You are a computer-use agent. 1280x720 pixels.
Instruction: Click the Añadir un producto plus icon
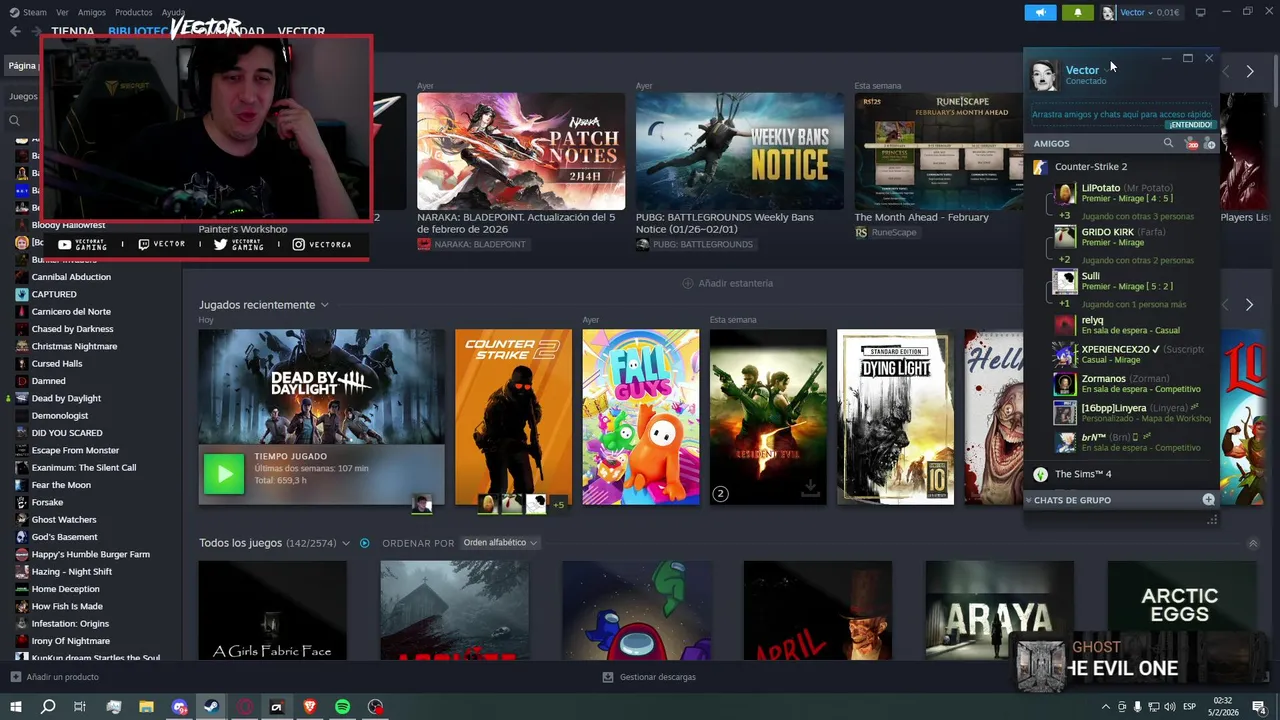point(15,677)
